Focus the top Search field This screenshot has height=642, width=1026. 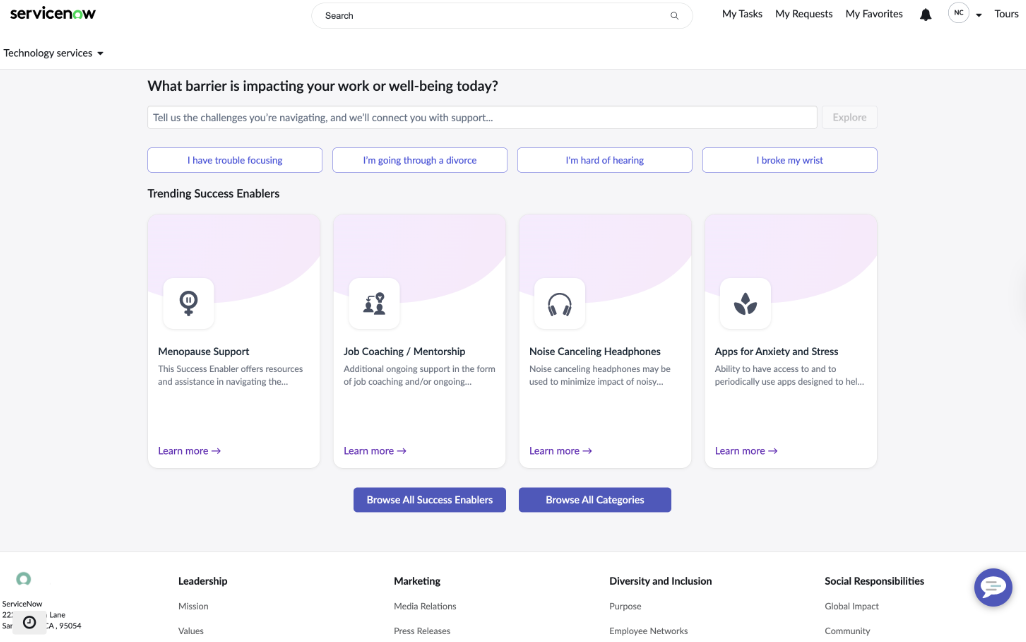pyautogui.click(x=502, y=16)
